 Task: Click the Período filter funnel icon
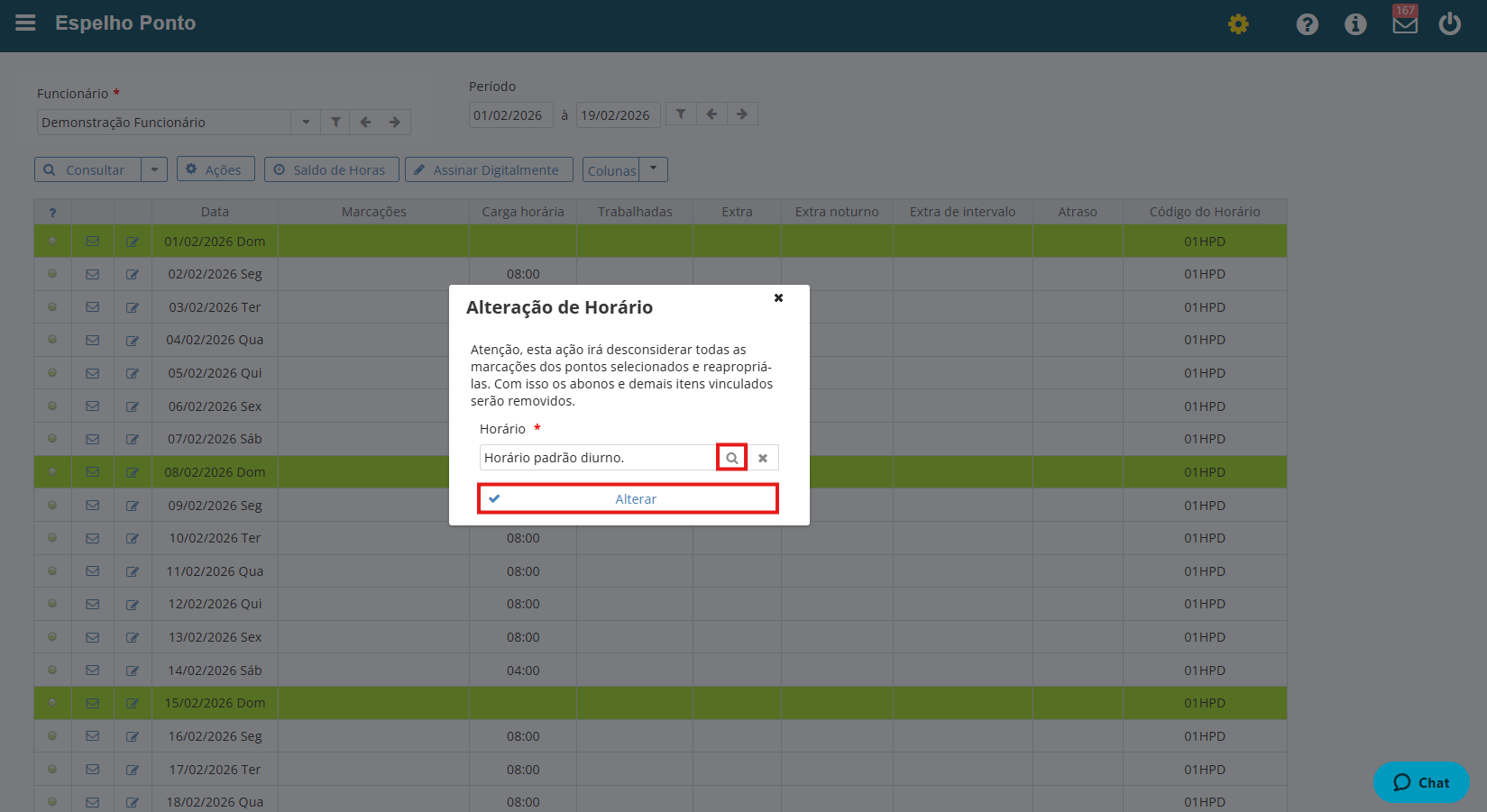click(681, 114)
